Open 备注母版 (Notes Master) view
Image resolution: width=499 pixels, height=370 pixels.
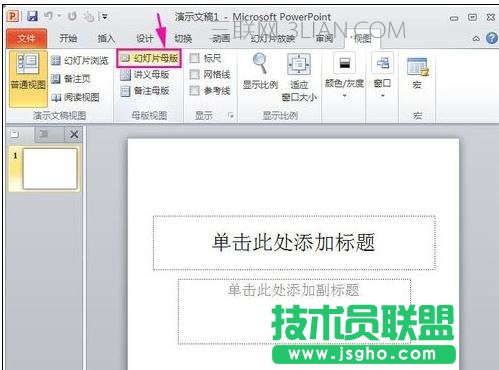[x=145, y=91]
